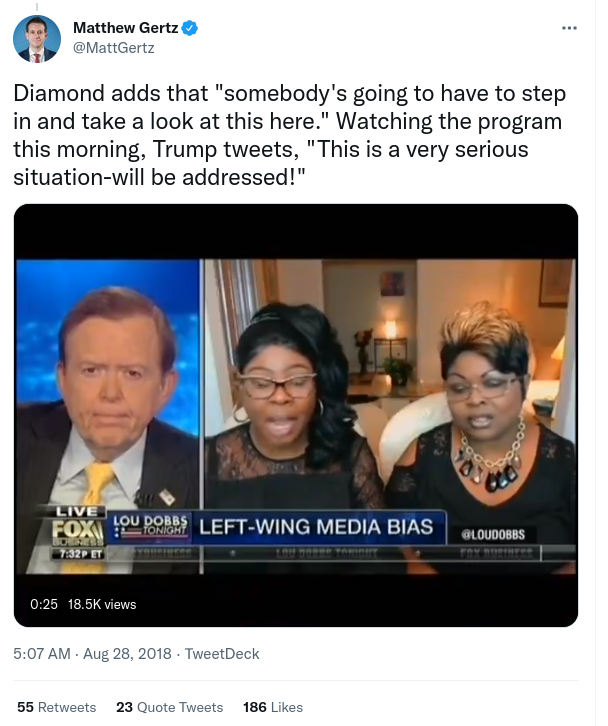
Task: Show the 186 Likes list
Action: click(273, 707)
